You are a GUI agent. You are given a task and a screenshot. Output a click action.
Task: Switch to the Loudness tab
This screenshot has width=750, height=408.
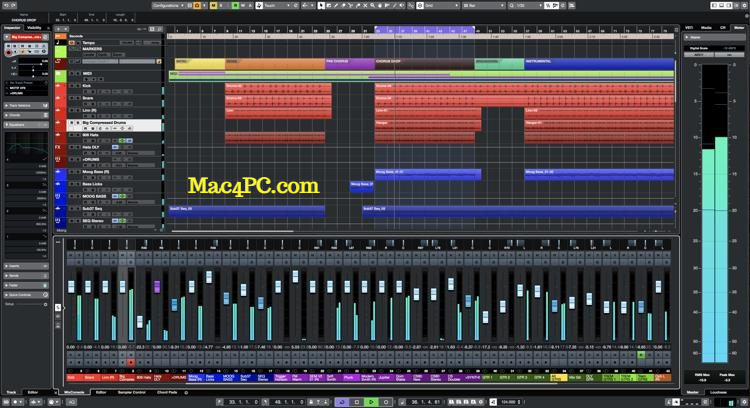tap(718, 392)
